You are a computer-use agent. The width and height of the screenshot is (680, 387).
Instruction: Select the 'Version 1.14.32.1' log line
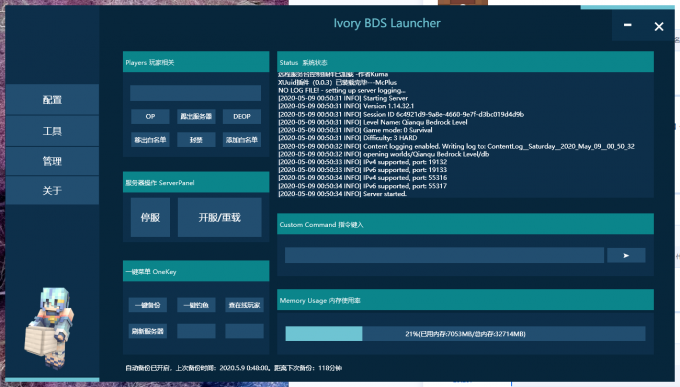click(x=346, y=106)
